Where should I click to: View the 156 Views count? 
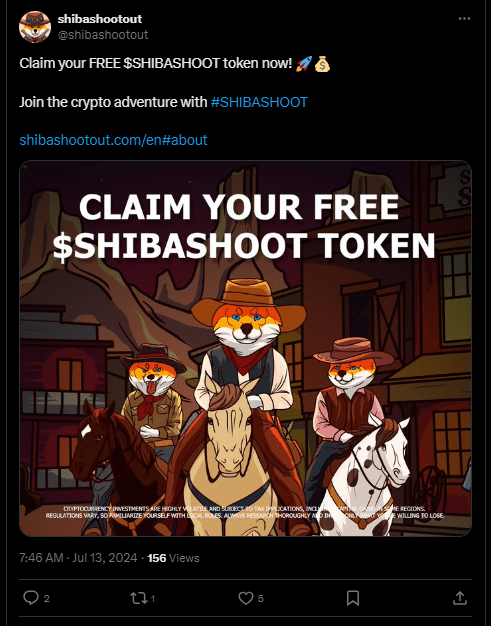[173, 558]
